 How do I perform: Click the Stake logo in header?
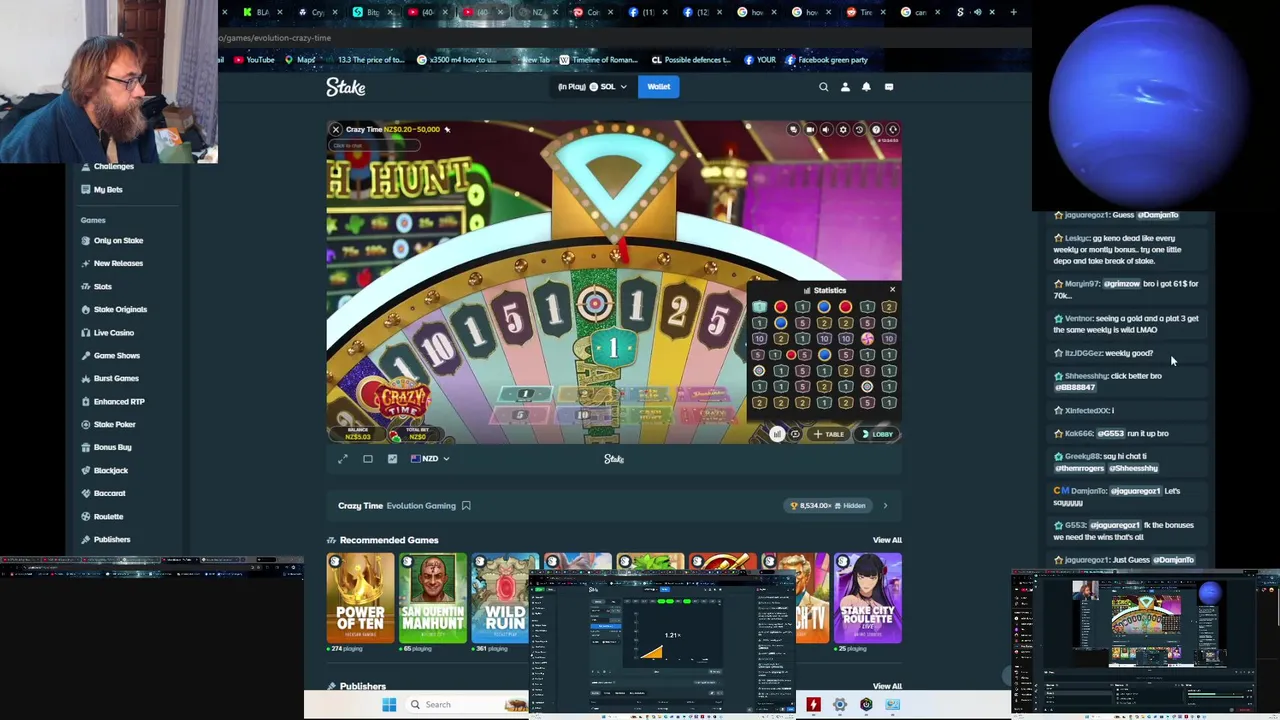346,87
